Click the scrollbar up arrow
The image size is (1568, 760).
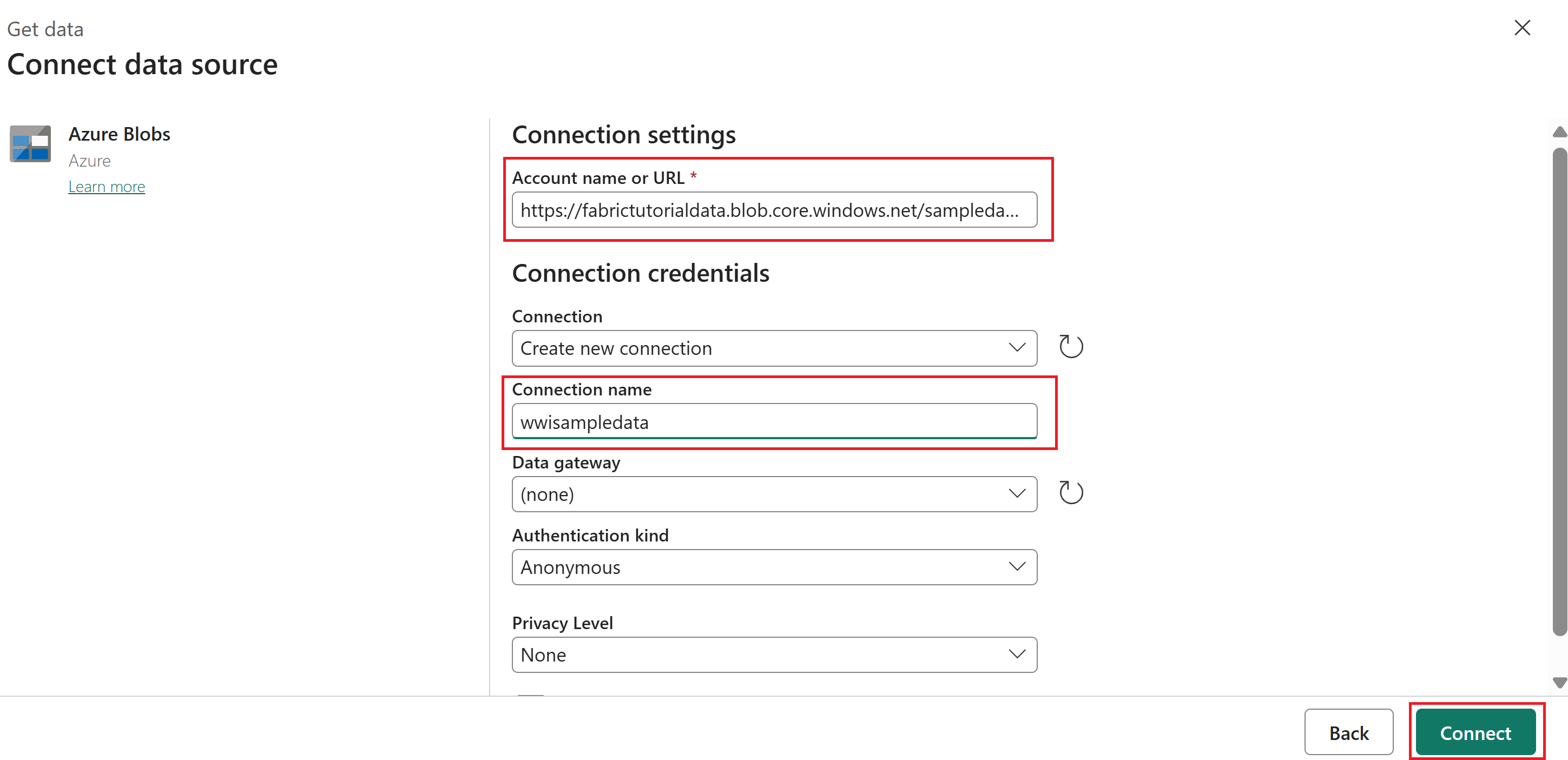(1559, 132)
